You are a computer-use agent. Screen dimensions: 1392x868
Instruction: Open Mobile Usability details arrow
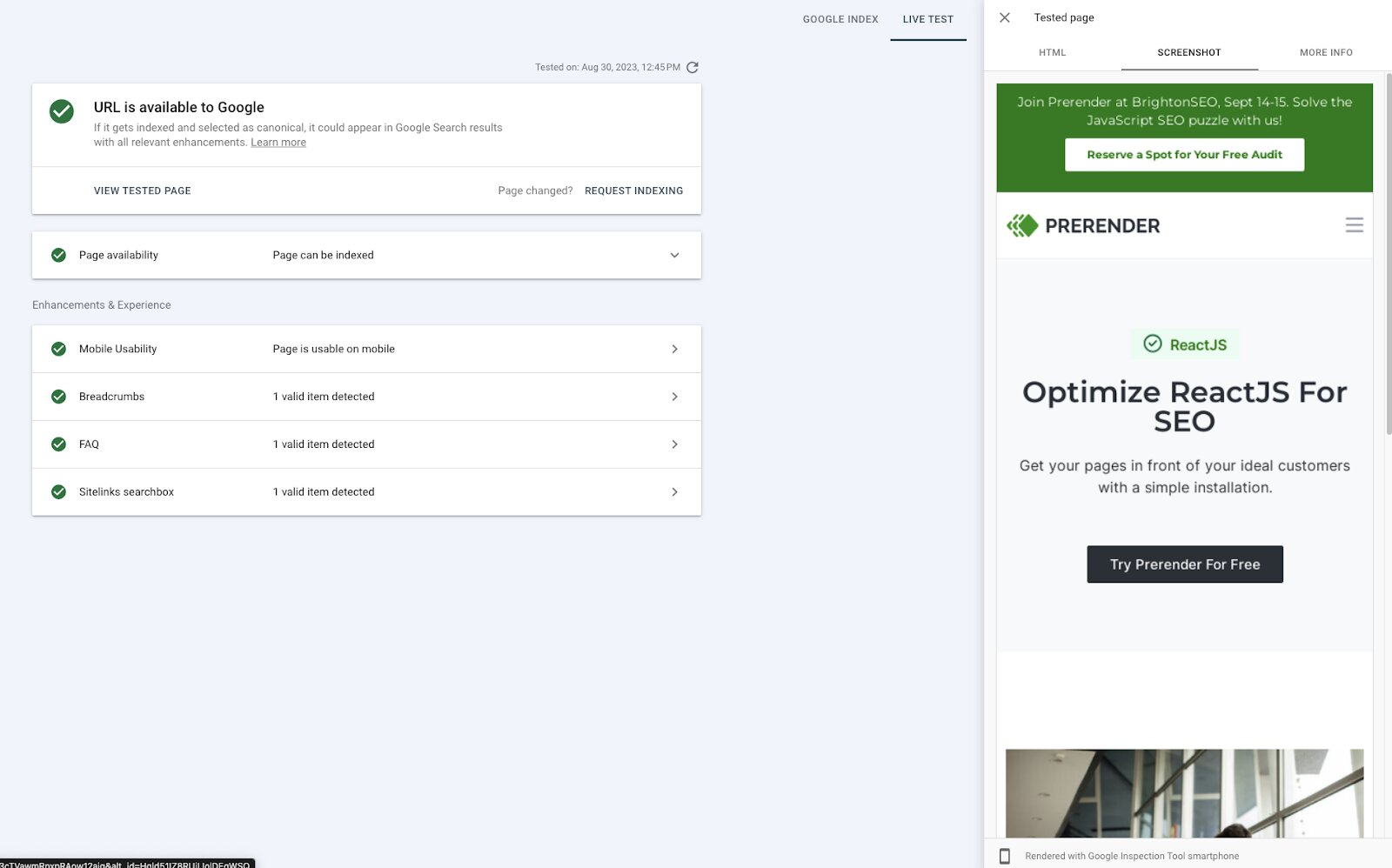click(674, 349)
